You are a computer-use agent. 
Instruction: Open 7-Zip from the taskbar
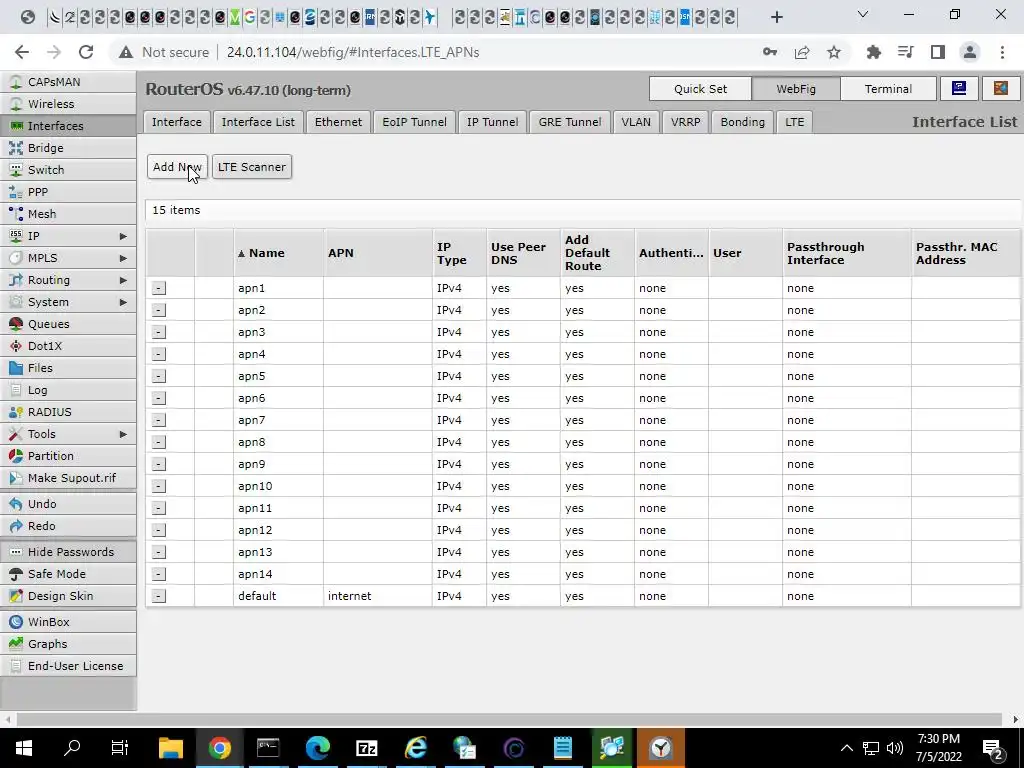point(366,748)
